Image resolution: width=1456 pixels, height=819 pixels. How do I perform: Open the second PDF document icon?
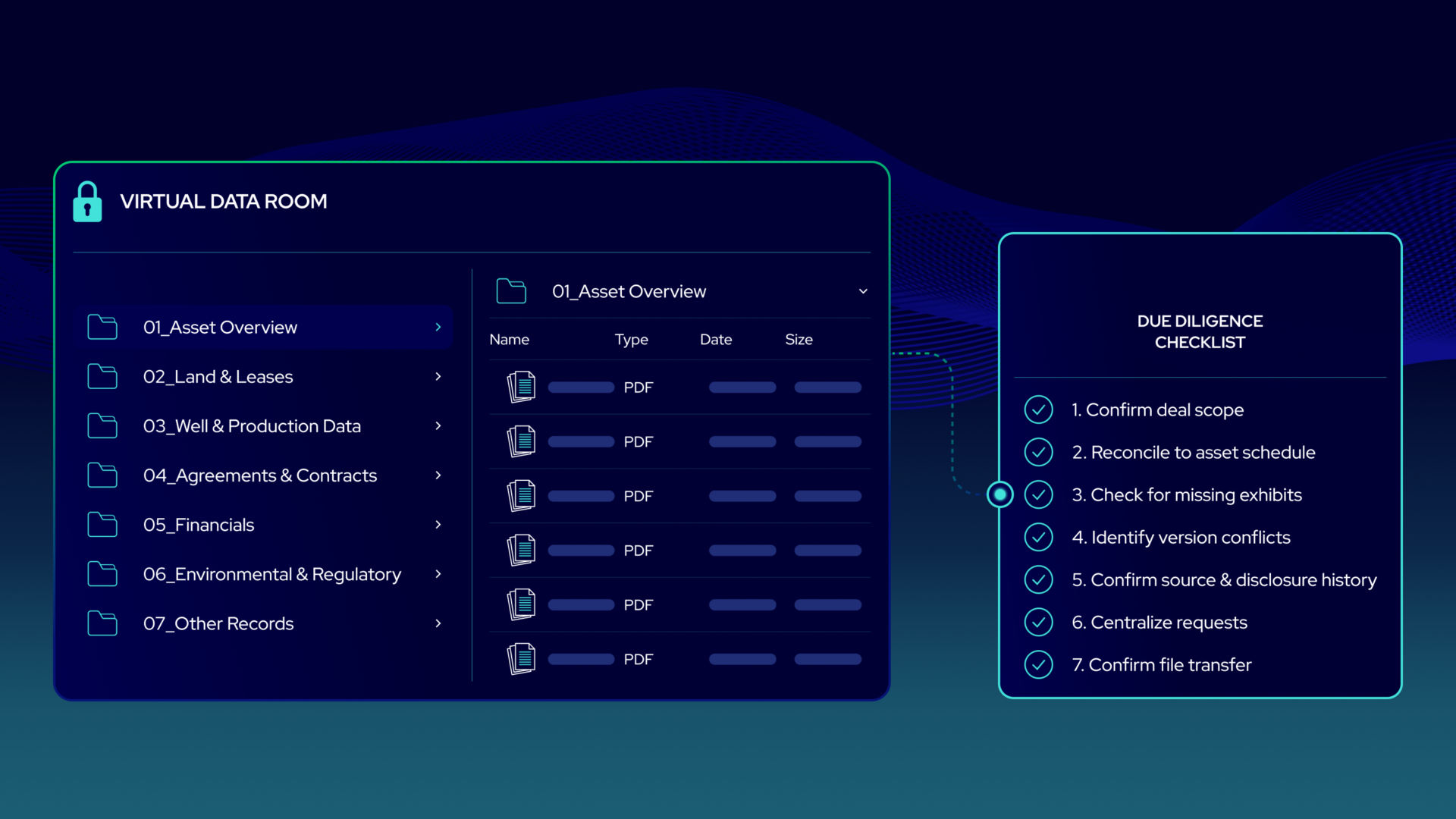521,441
